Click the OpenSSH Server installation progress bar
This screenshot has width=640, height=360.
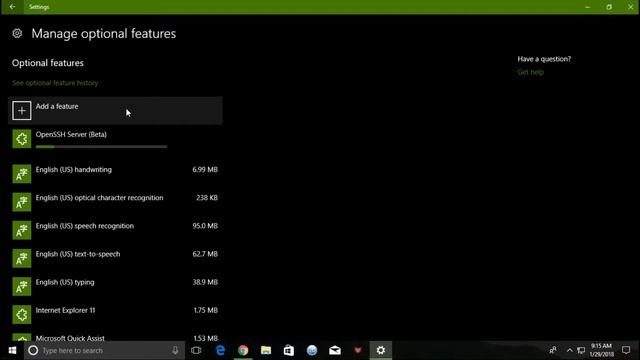tap(102, 147)
